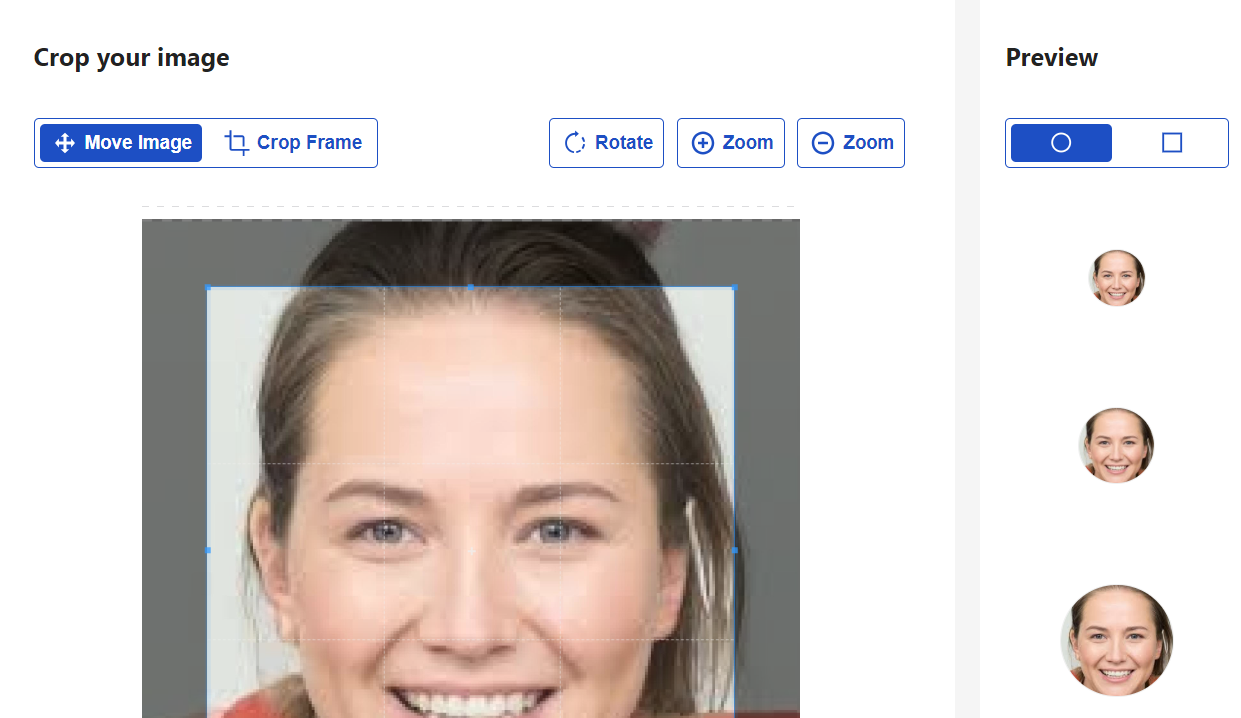This screenshot has height=718, width=1241.
Task: Zoom out using the minus Zoom button
Action: pyautogui.click(x=851, y=143)
